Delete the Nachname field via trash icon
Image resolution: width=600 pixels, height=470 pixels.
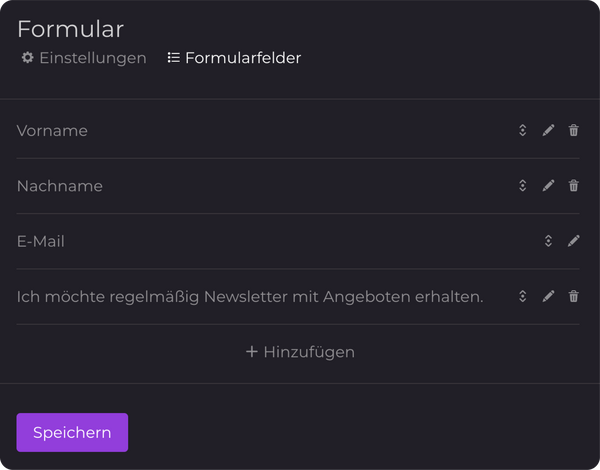[573, 185]
